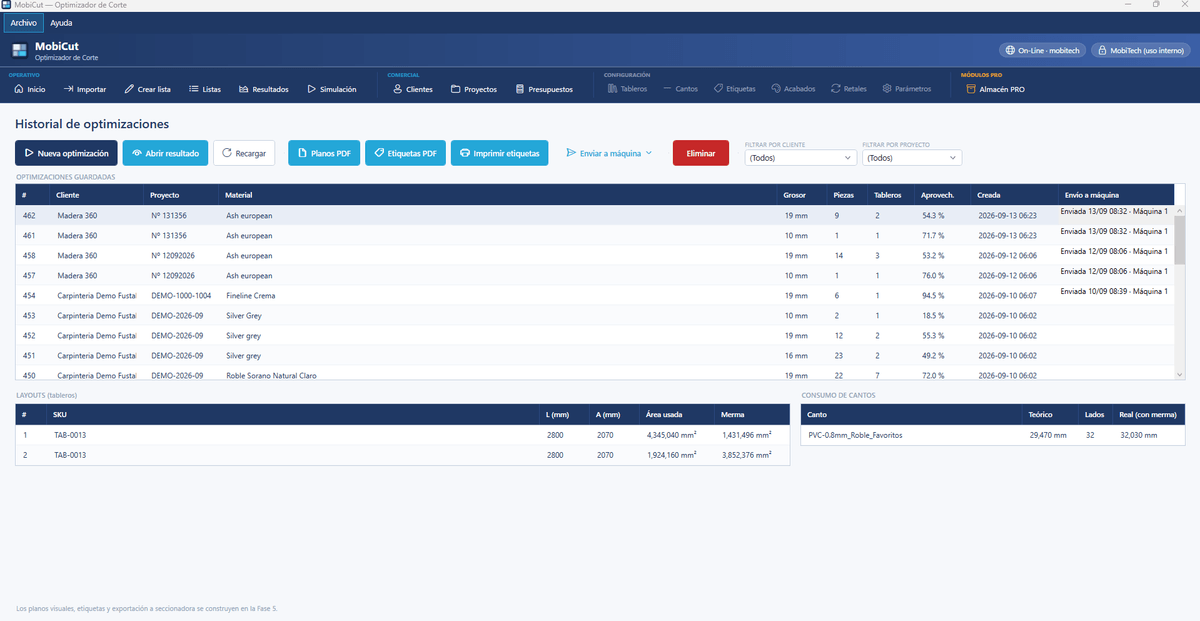Open the Importar section in the navigation bar
1200x621 pixels.
click(85, 89)
